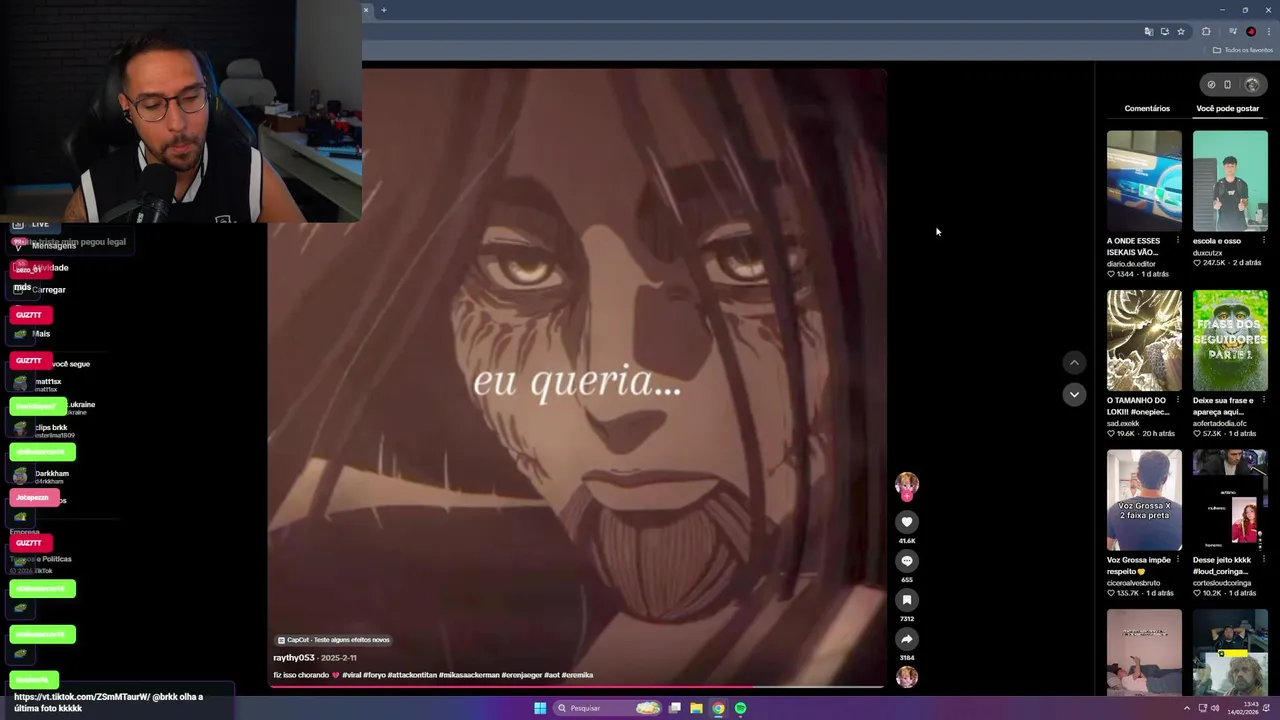The height and width of the screenshot is (720, 1280).
Task: Bookmark this page with star icon
Action: click(1181, 32)
